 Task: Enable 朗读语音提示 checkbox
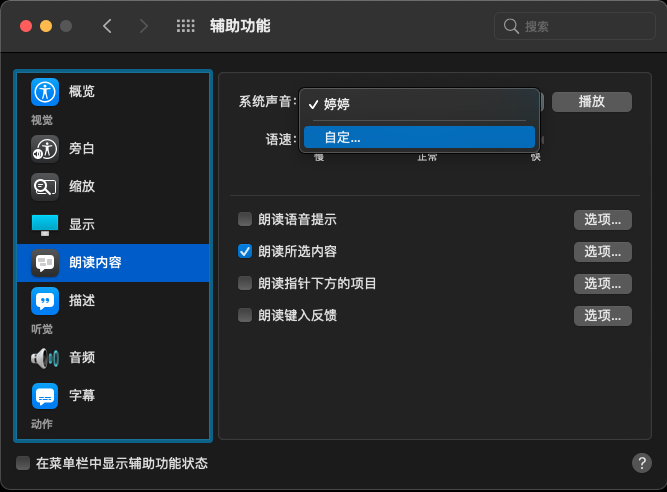245,219
